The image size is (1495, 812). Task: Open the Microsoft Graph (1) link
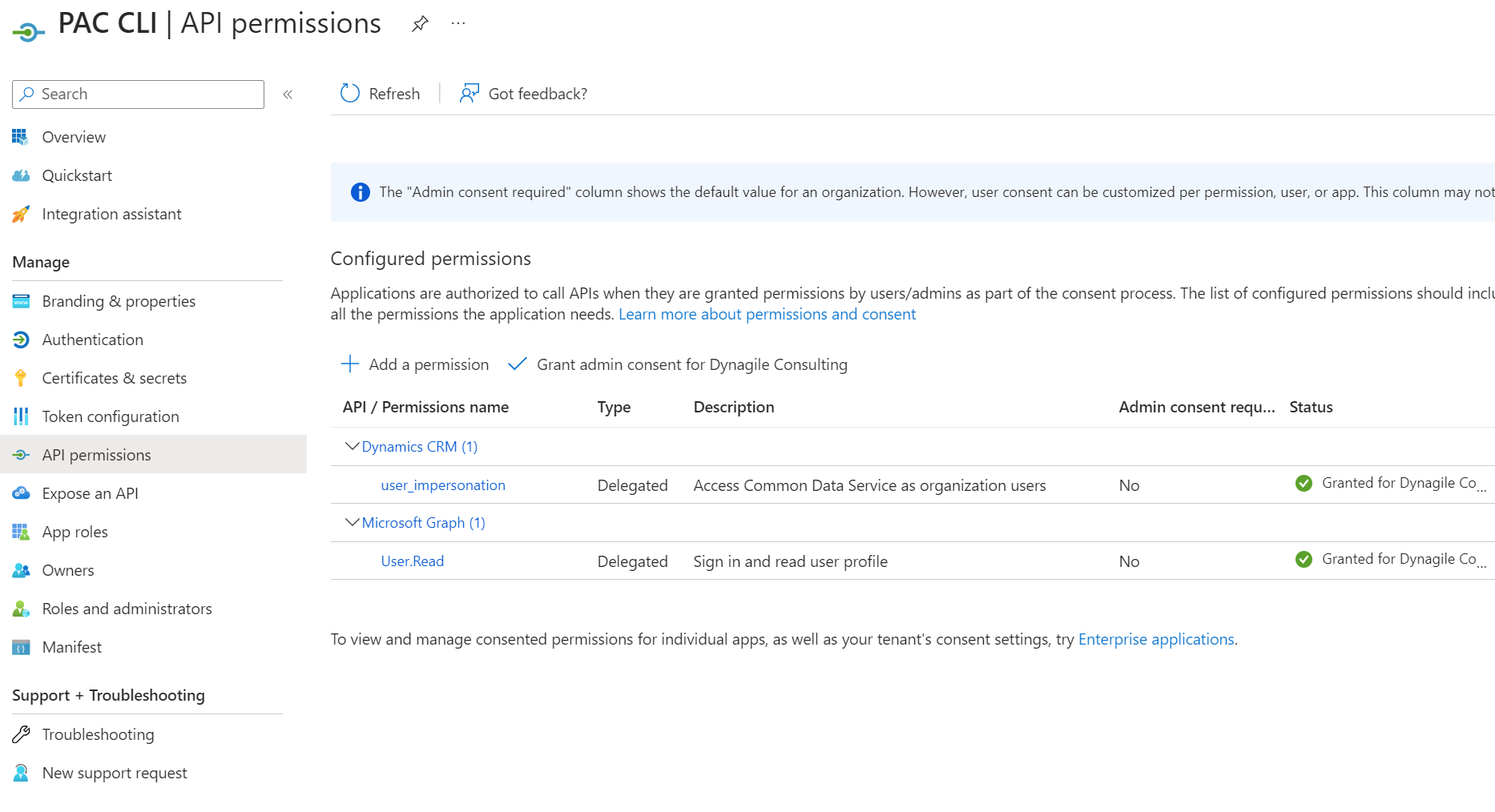(424, 522)
